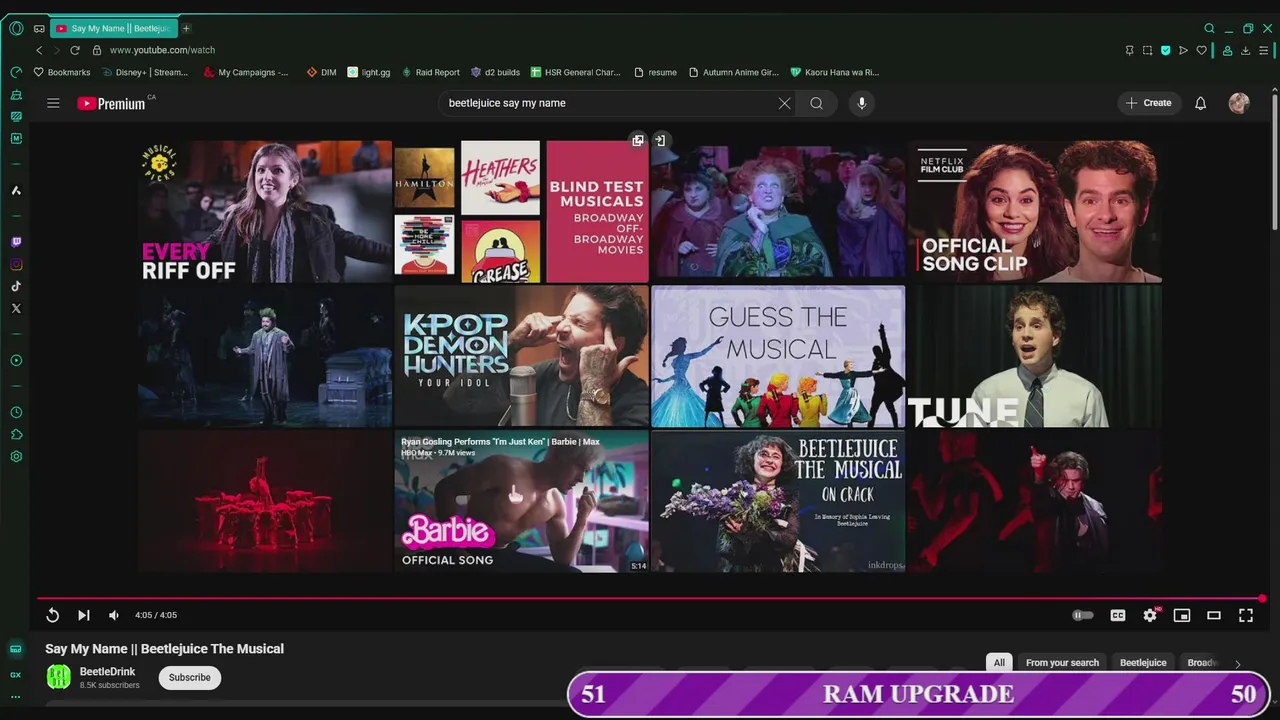This screenshot has width=1280, height=720.
Task: Open the YouTube guide hamburger menu
Action: (53, 103)
